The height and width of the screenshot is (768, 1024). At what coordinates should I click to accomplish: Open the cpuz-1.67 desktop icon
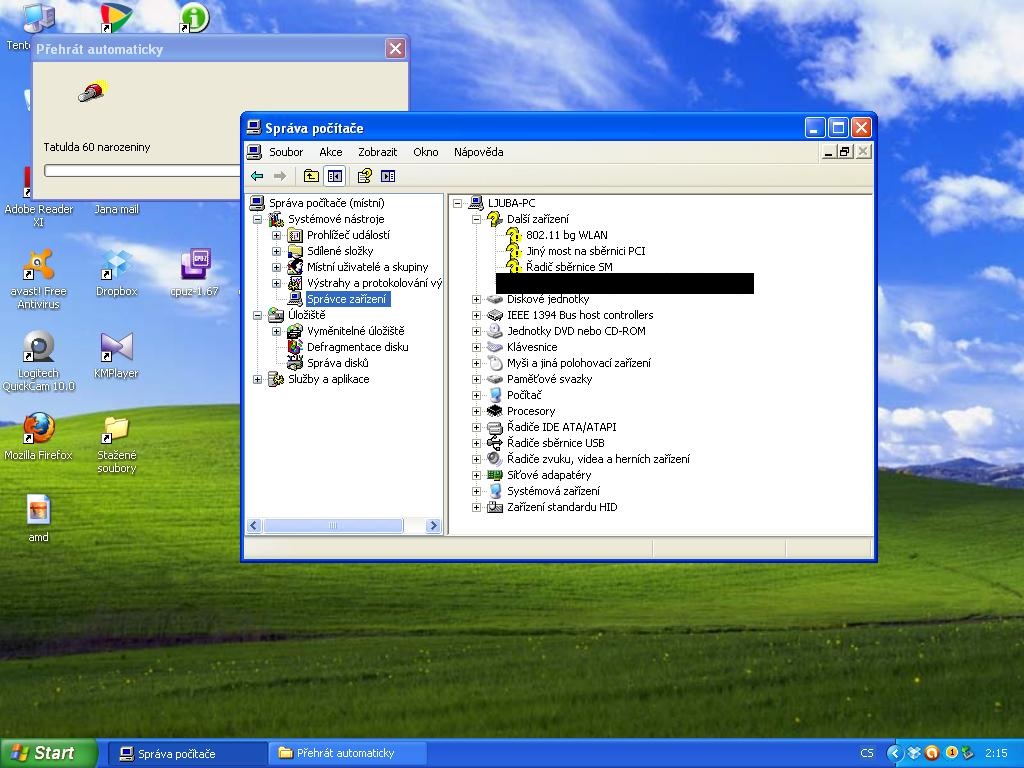tap(195, 273)
